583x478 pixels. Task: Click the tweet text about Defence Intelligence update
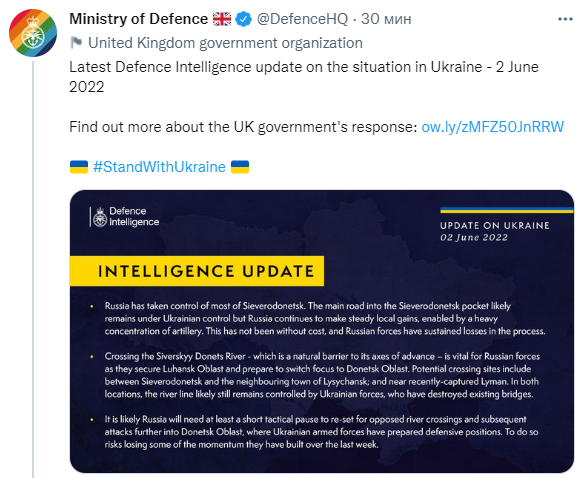pos(304,77)
